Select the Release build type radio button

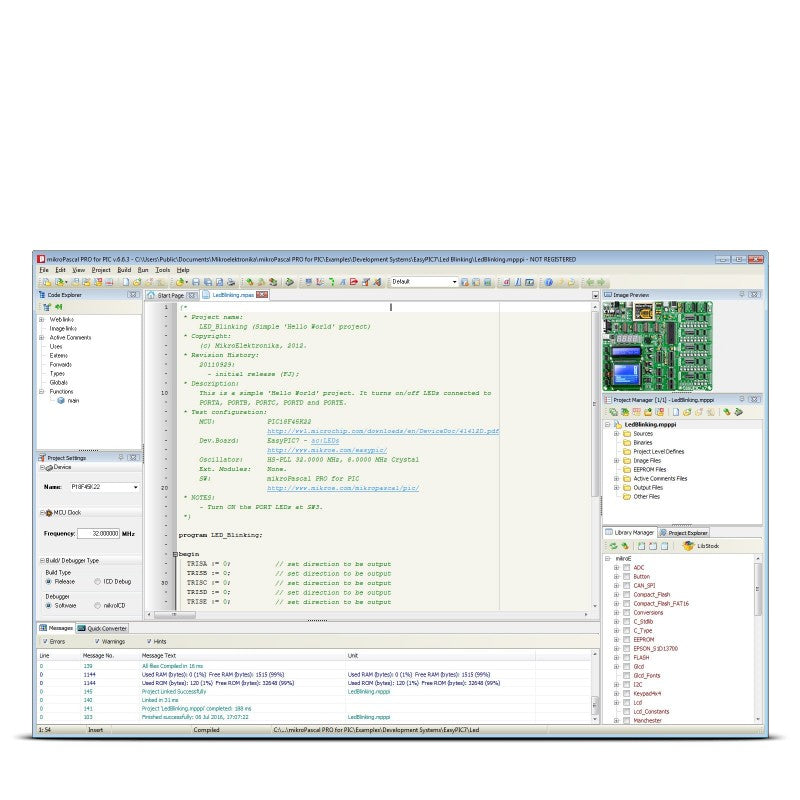click(x=48, y=583)
